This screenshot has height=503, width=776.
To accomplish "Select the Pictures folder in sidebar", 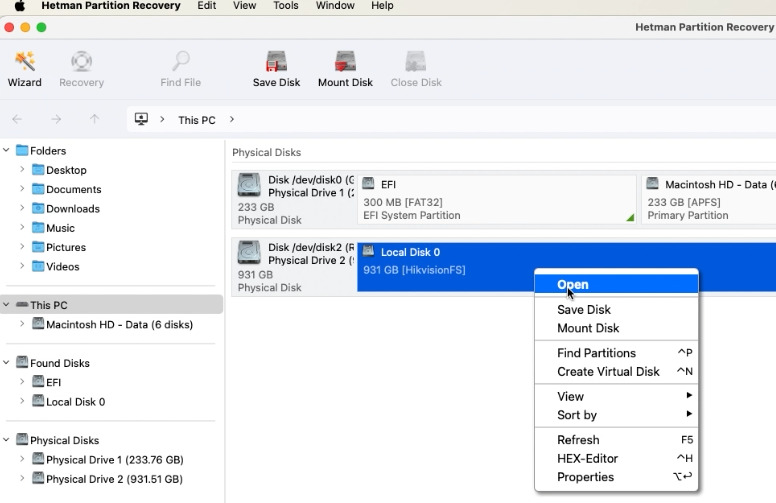I will (66, 247).
